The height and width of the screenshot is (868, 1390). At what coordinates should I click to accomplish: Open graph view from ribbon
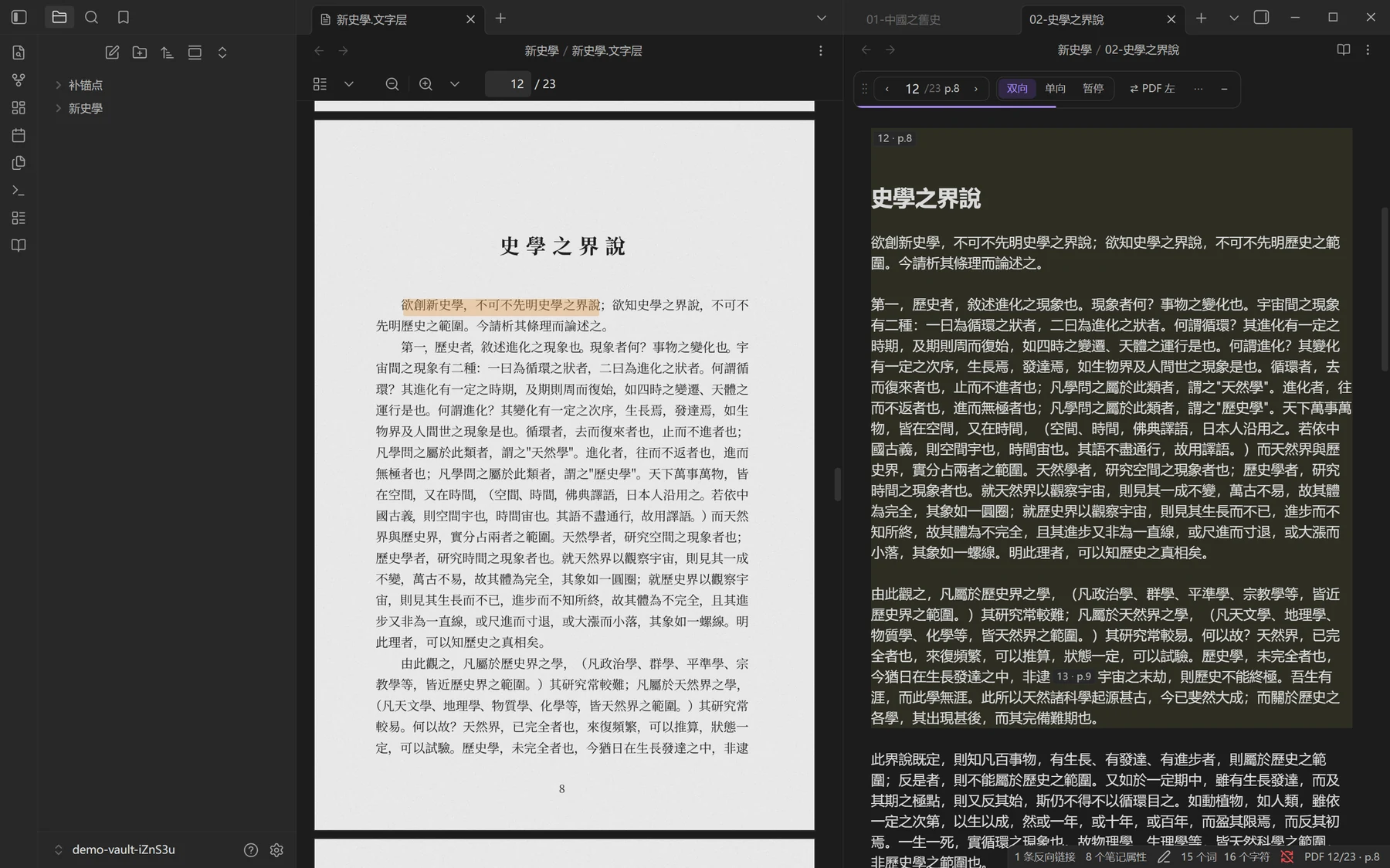[19, 80]
